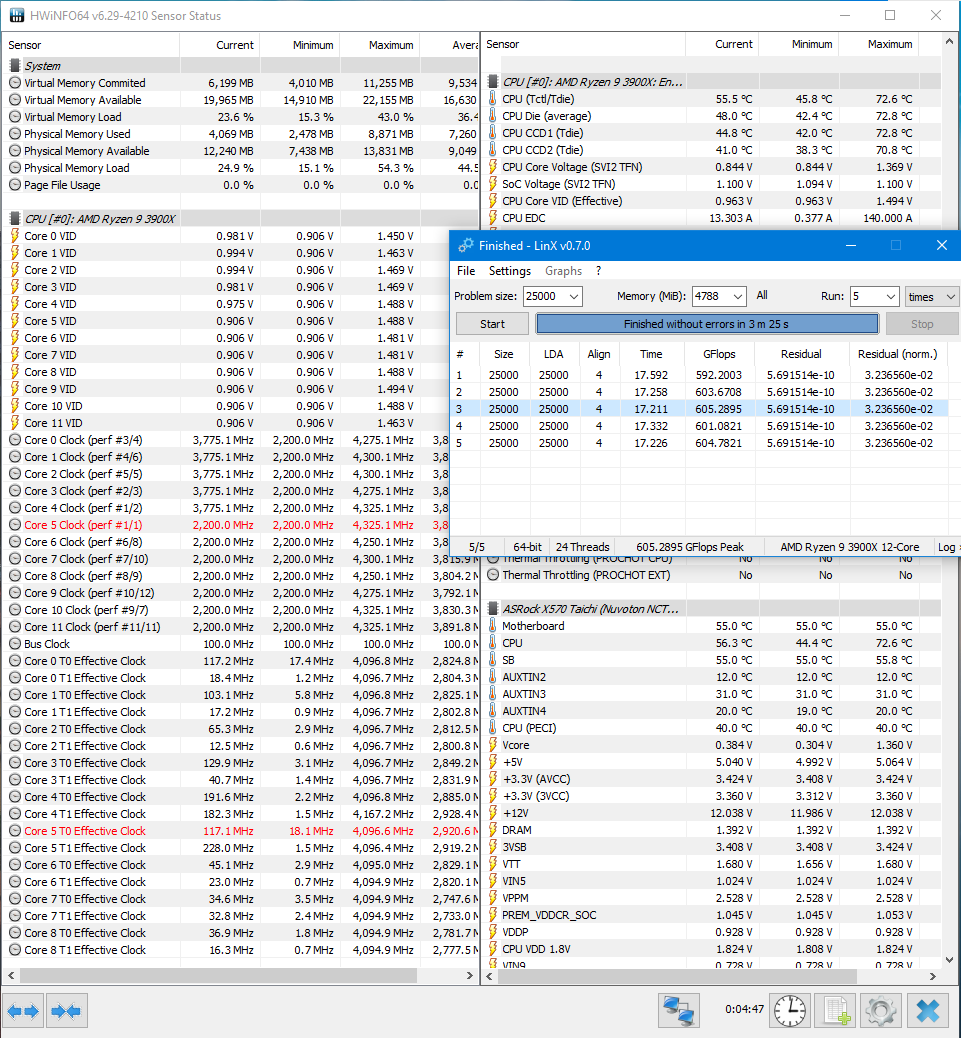This screenshot has height=1038, width=961.
Task: Click the log file with plus icon
Action: [x=835, y=1011]
